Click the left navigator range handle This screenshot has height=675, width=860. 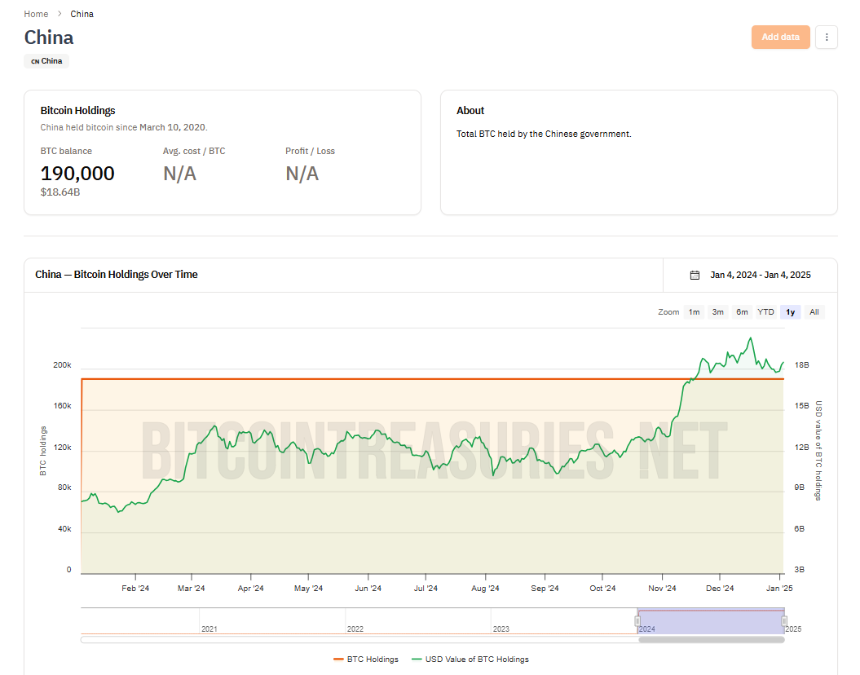point(637,621)
